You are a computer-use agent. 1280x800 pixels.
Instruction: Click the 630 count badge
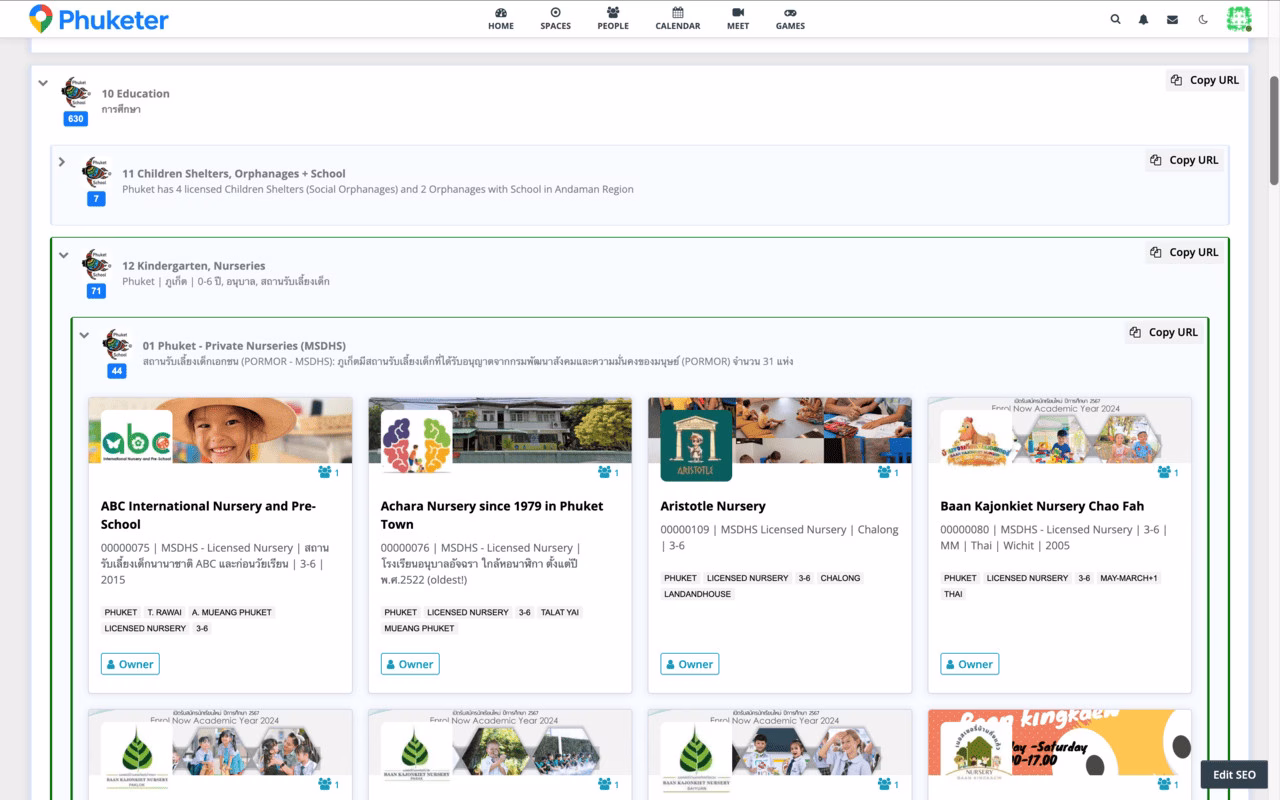coord(76,118)
